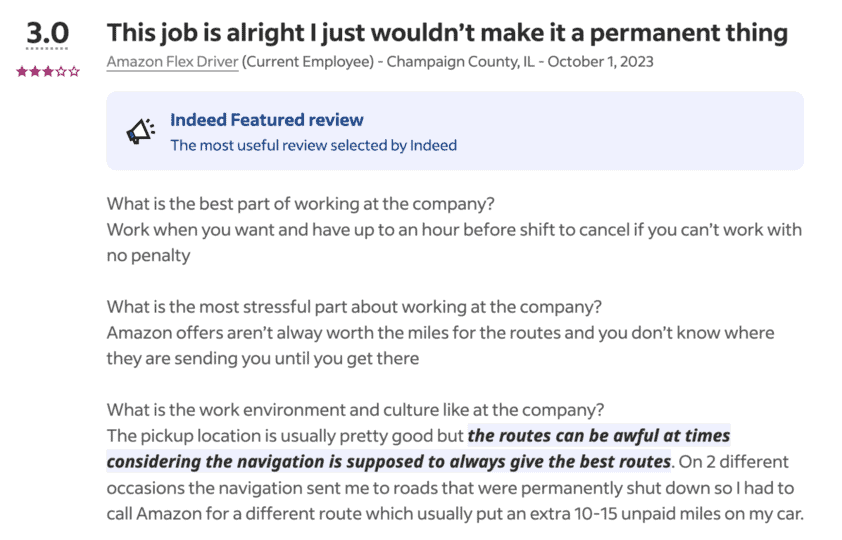Viewport: 842px width, 540px height.
Task: Click the 'best part of working' question
Action: tap(301, 204)
